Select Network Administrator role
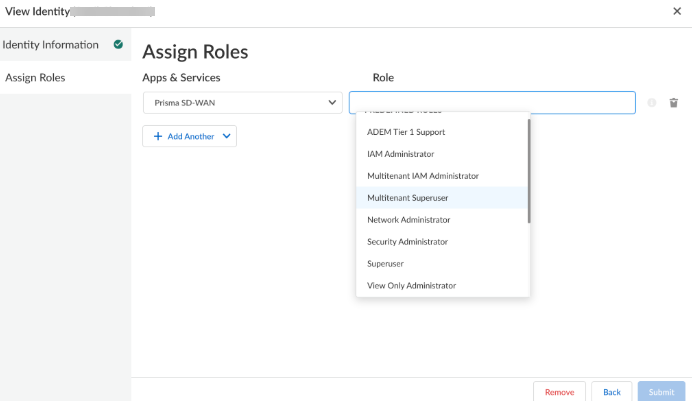Image resolution: width=692 pixels, height=401 pixels. tap(409, 220)
